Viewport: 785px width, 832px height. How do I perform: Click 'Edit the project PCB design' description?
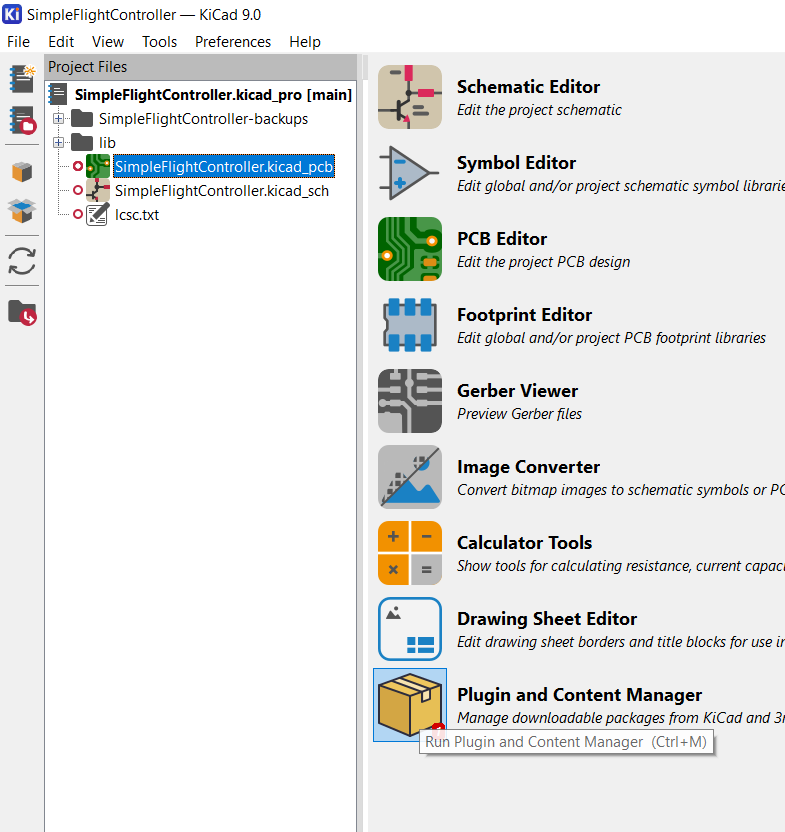(x=544, y=262)
